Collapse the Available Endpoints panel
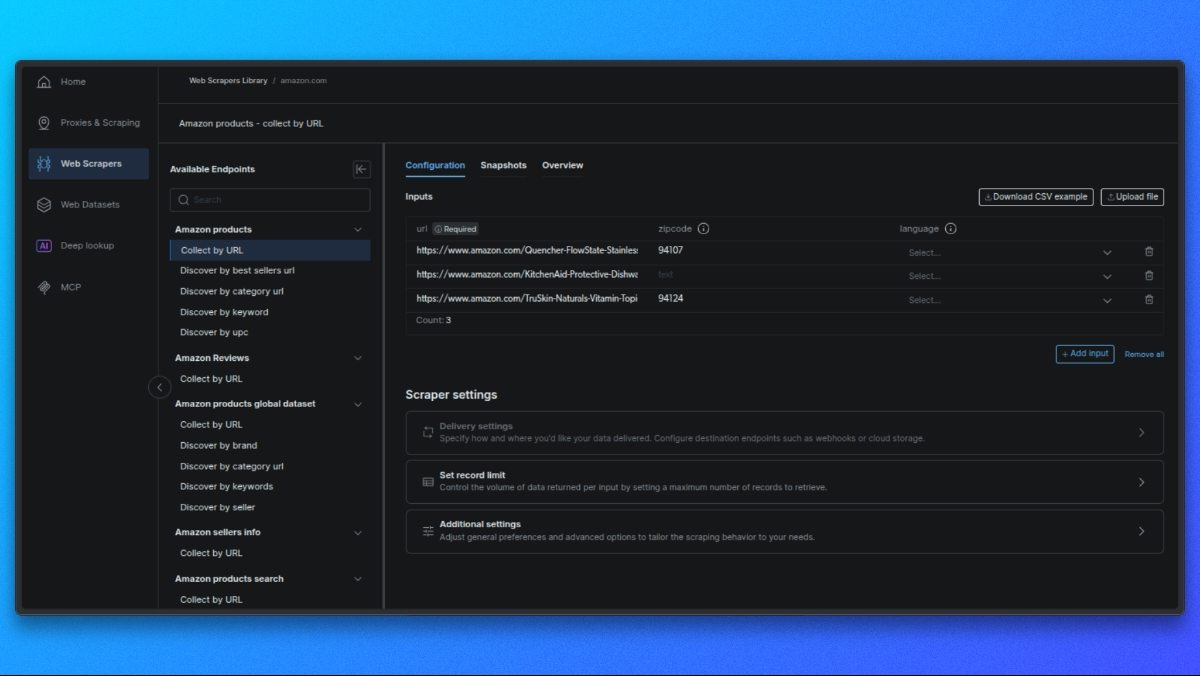The width and height of the screenshot is (1200, 676). click(361, 169)
